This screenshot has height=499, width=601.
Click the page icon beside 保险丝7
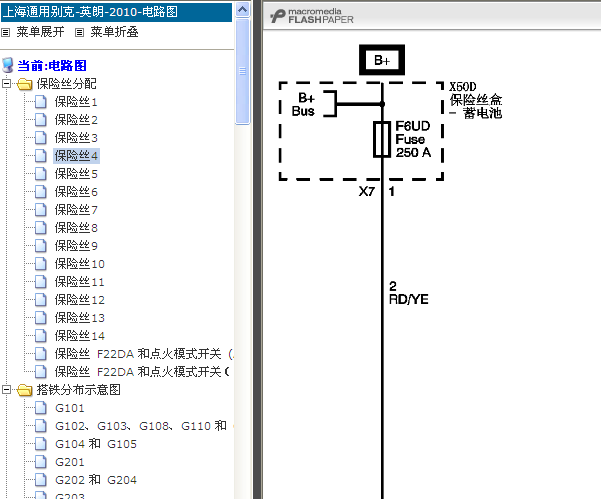coord(41,210)
